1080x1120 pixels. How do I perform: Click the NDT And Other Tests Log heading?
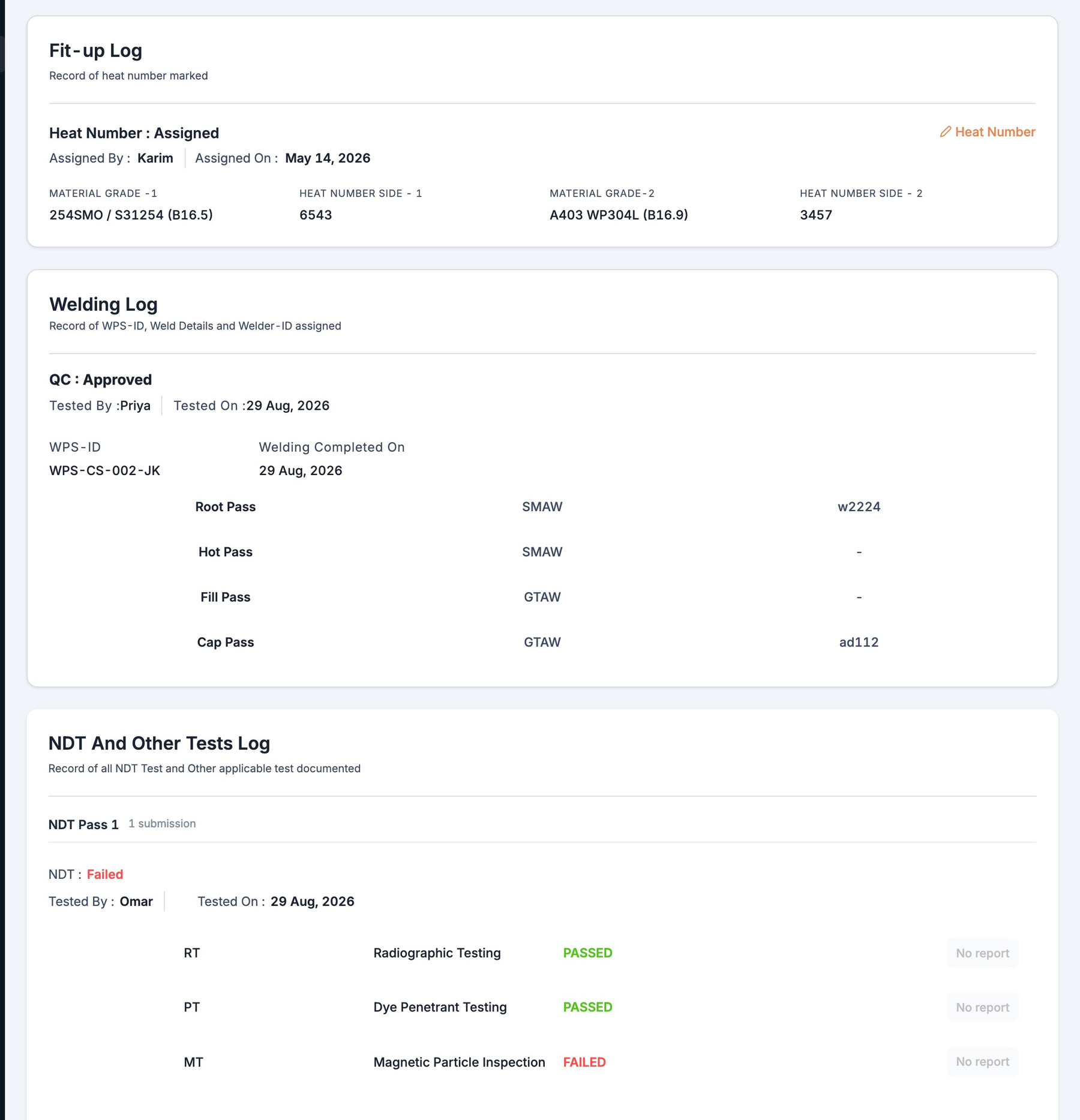coord(159,743)
